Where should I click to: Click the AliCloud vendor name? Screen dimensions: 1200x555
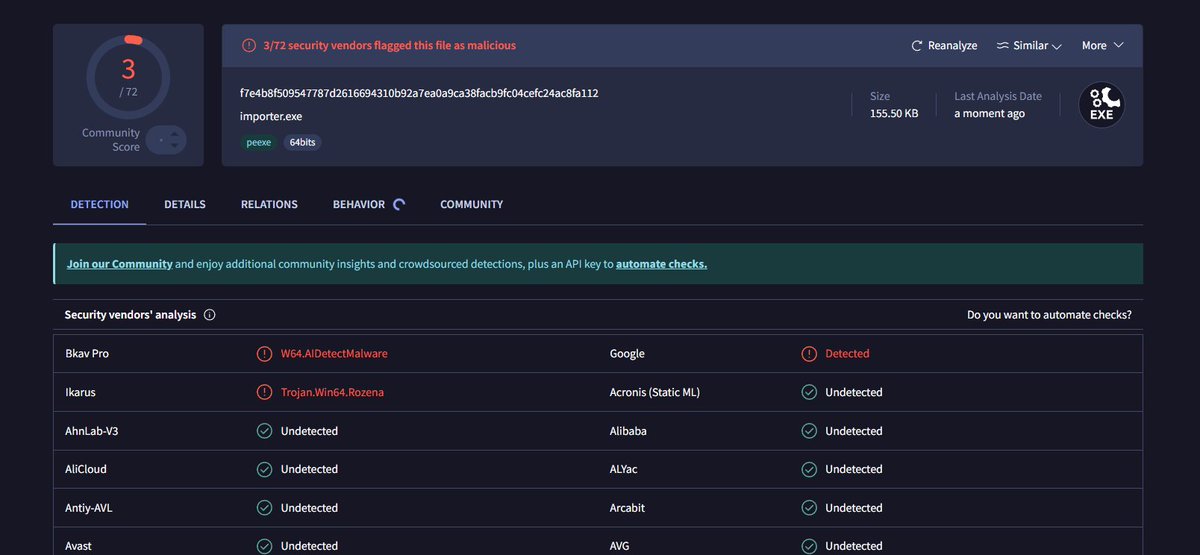[x=86, y=469]
